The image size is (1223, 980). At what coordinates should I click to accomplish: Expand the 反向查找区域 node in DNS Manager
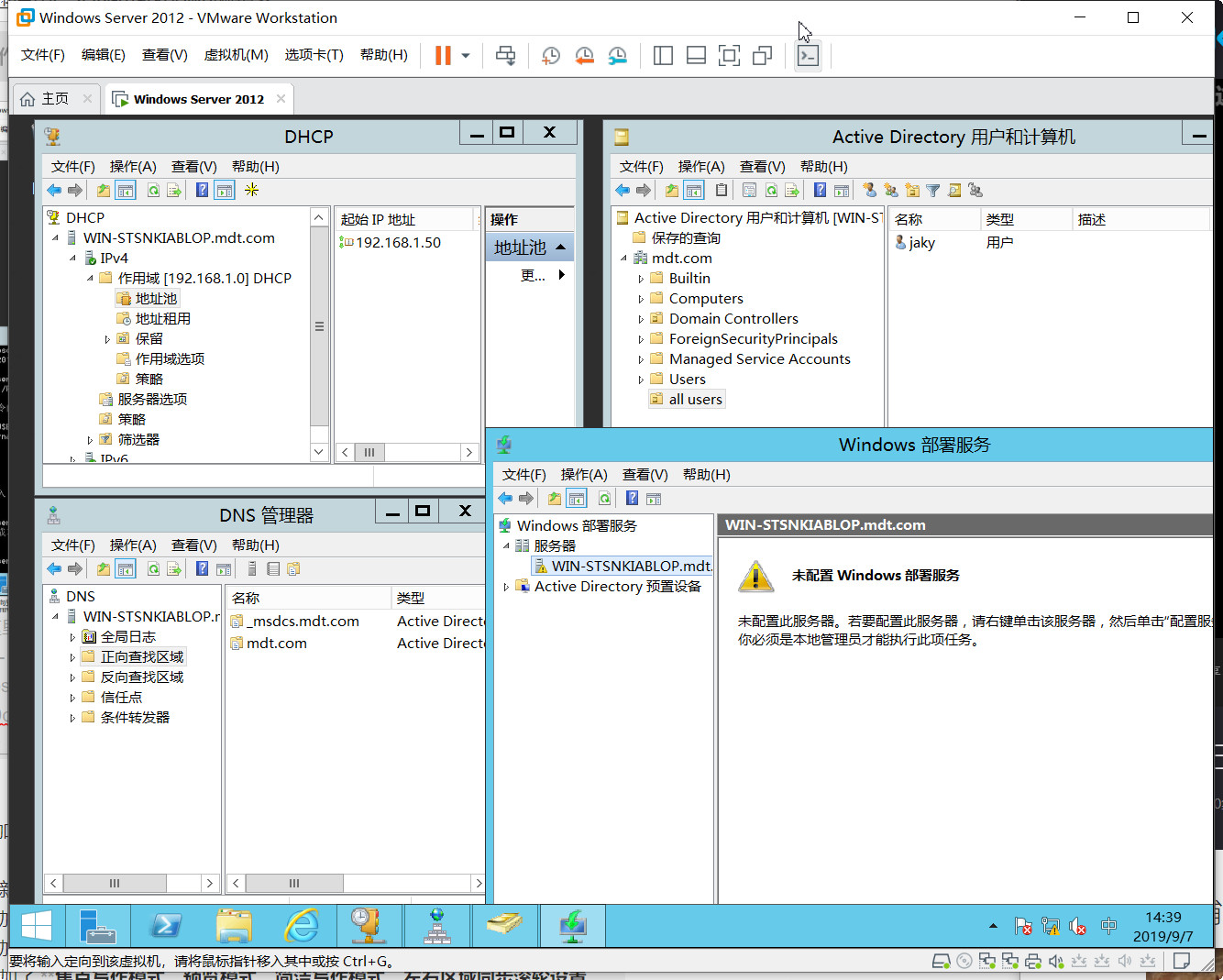[x=74, y=677]
